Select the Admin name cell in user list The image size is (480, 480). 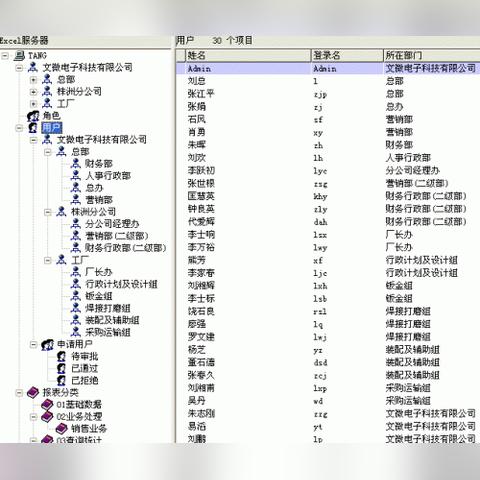pos(199,69)
